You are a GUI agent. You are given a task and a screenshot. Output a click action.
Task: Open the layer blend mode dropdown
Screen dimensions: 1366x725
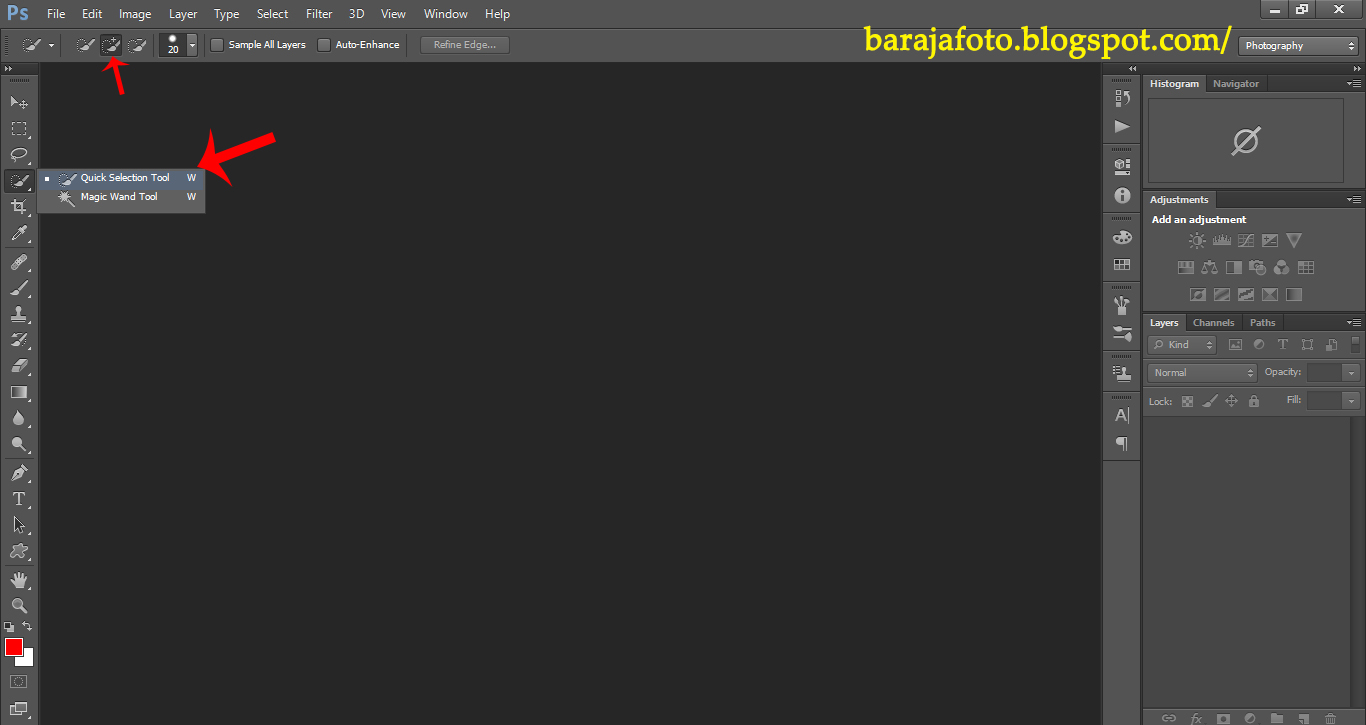pos(1200,372)
